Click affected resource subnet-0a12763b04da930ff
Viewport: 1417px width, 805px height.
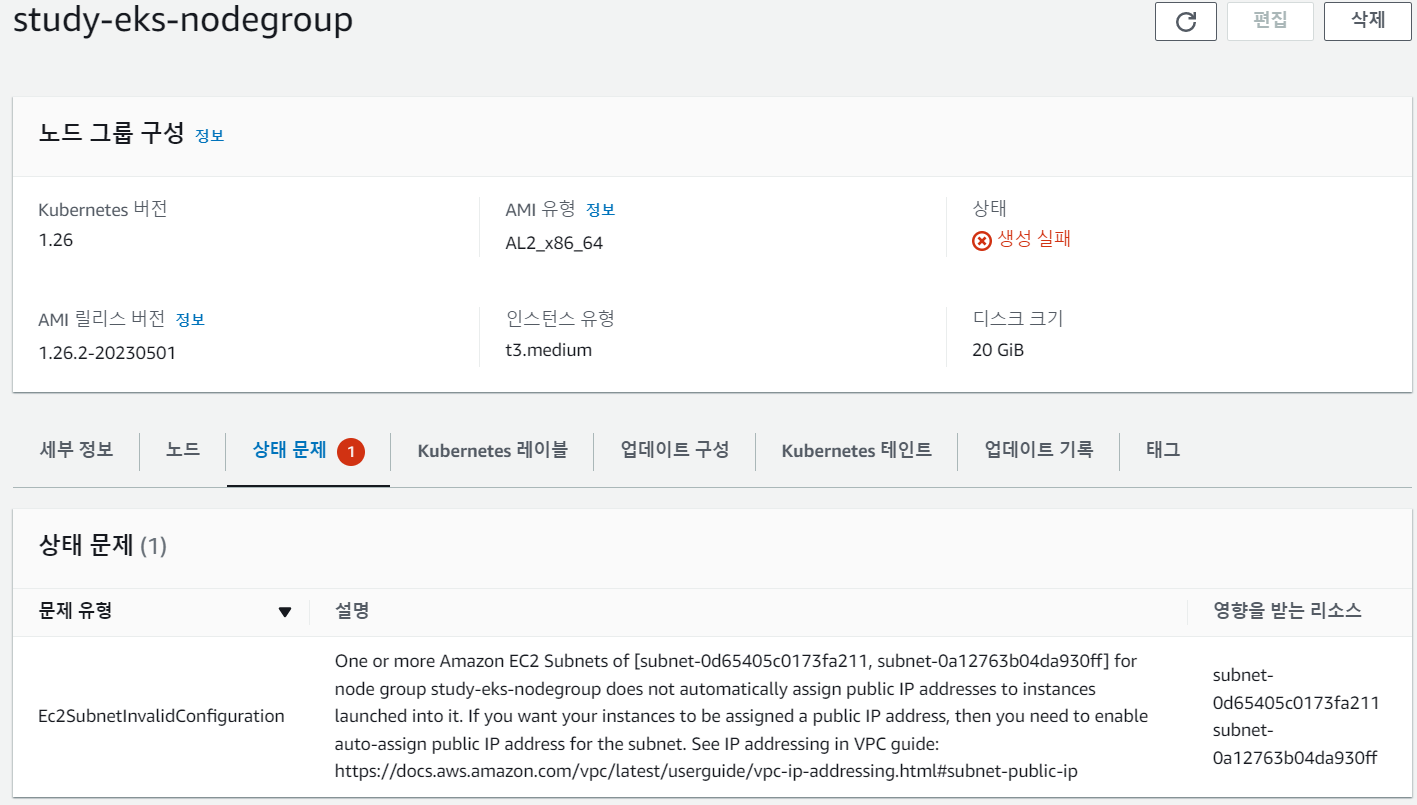coord(1295,744)
